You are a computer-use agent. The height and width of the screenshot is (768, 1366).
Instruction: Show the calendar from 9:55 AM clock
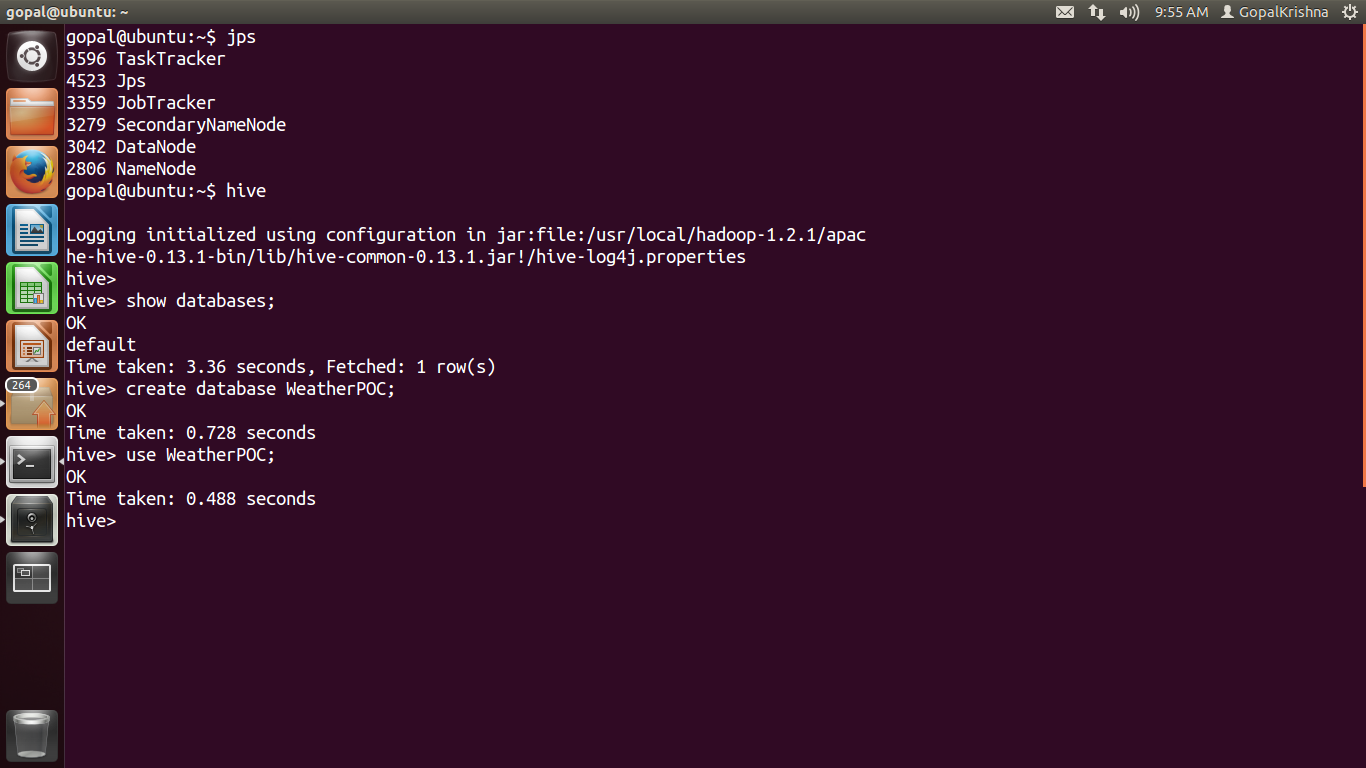(1181, 12)
